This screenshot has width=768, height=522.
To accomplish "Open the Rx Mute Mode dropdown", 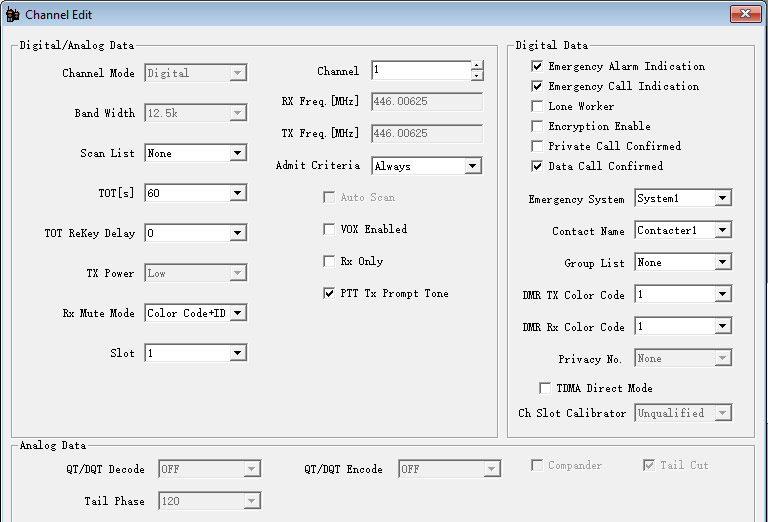I will [x=237, y=314].
